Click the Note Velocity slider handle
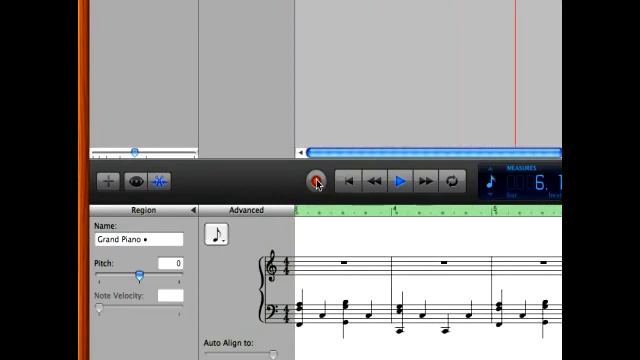Viewport: 640px width, 360px height. click(99, 308)
